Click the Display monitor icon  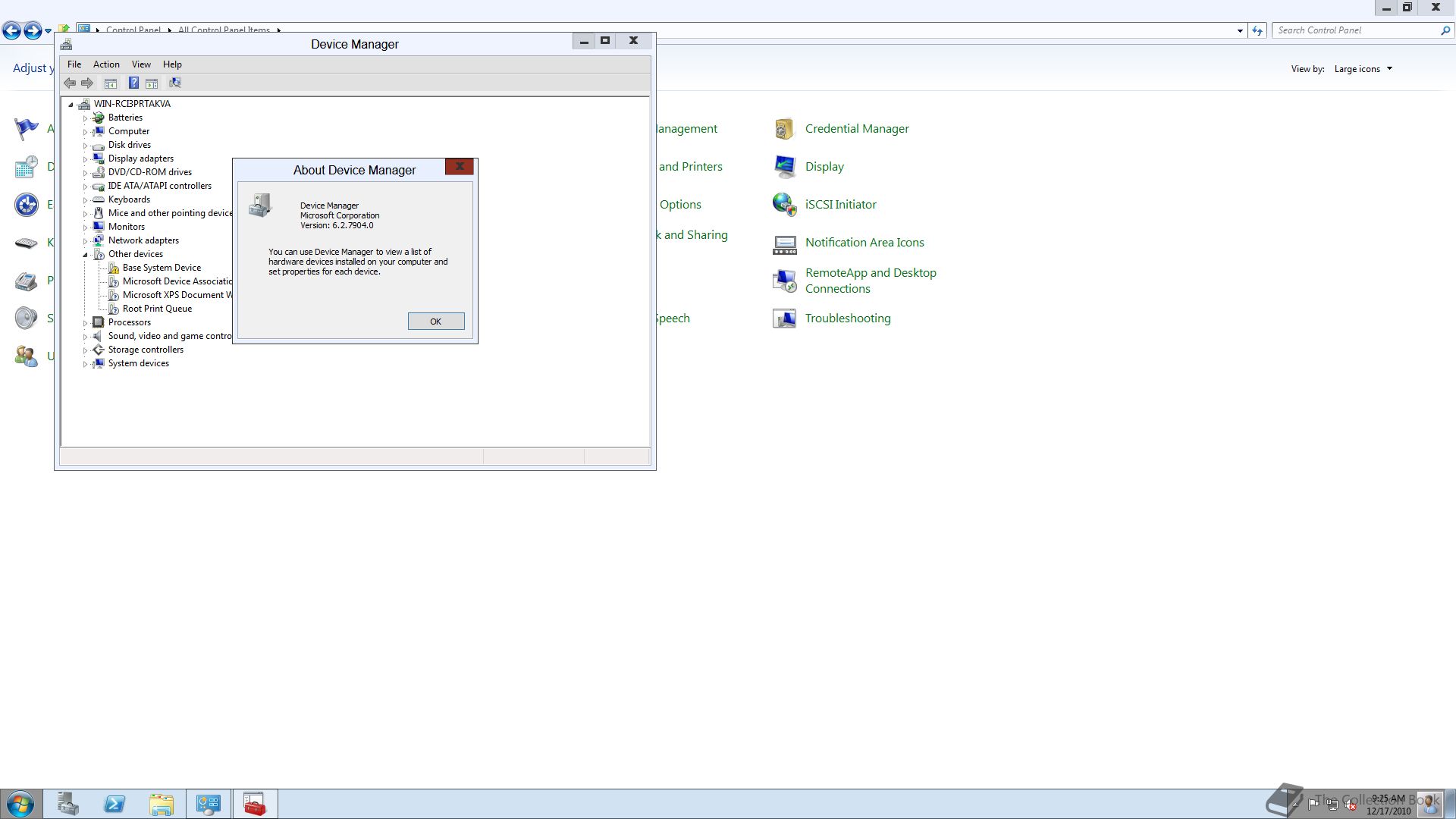(x=784, y=167)
